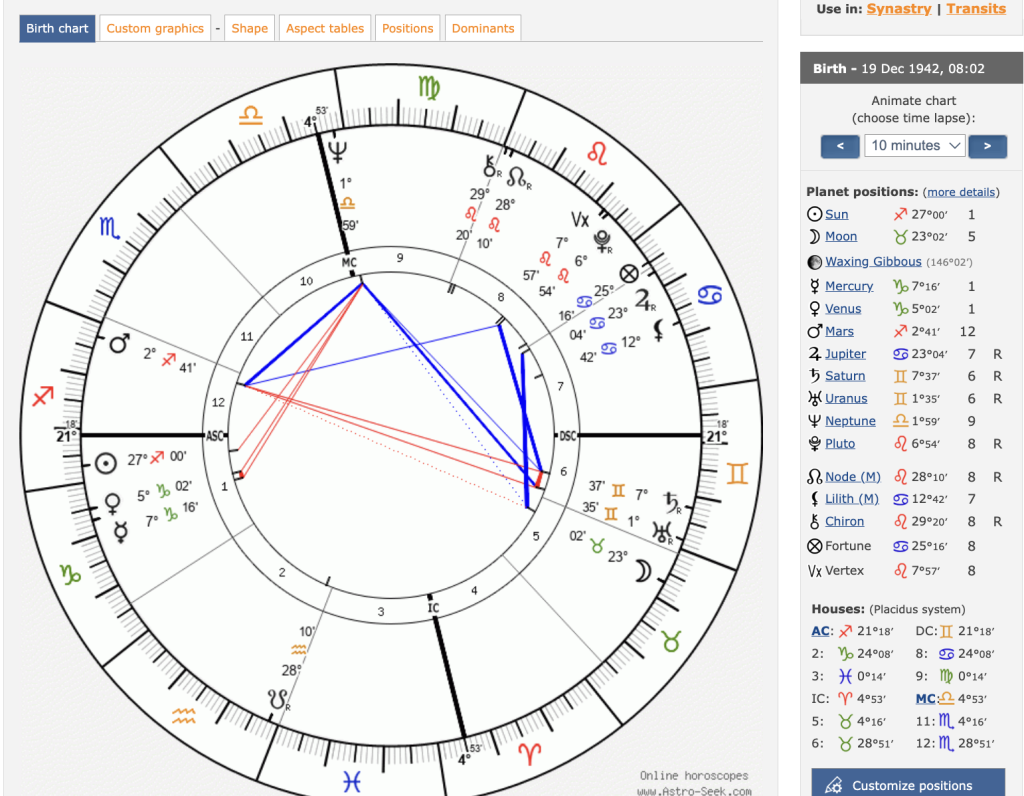
Task: Open the Synastry link
Action: 898,9
